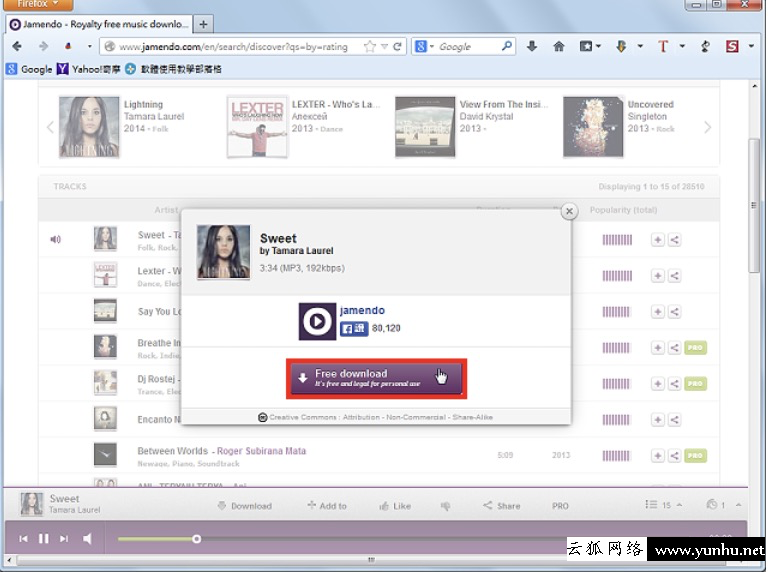Image resolution: width=768 pixels, height=572 pixels.
Task: Show previous albums with left chevron
Action: pyautogui.click(x=50, y=127)
